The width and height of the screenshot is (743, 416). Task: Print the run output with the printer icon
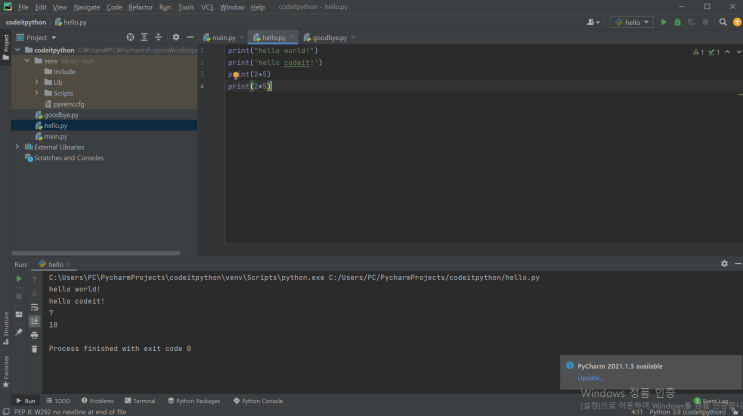(34, 335)
